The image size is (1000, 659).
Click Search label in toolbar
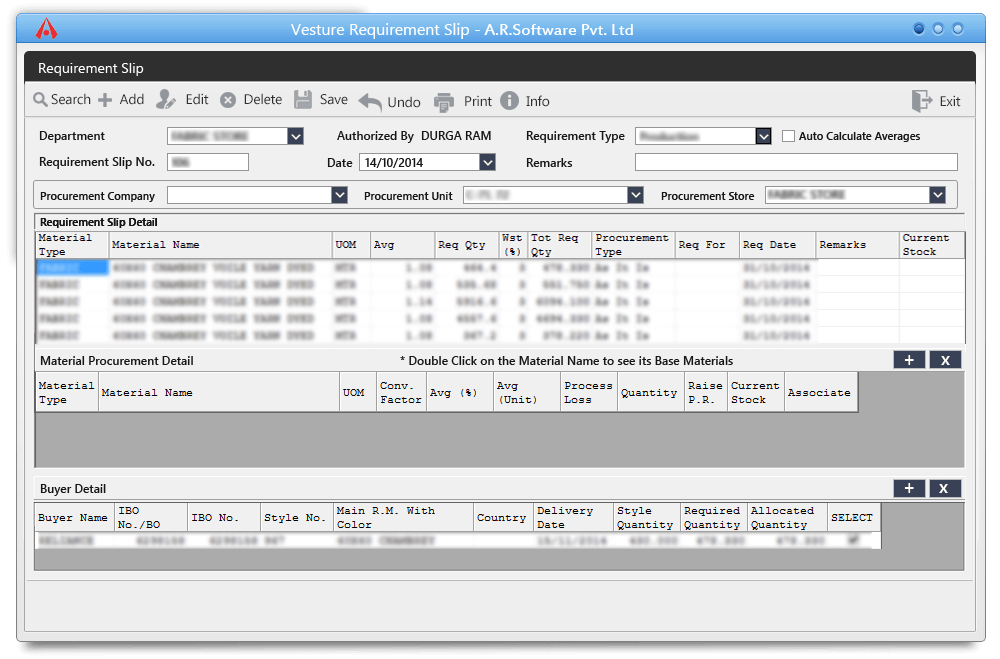(71, 100)
